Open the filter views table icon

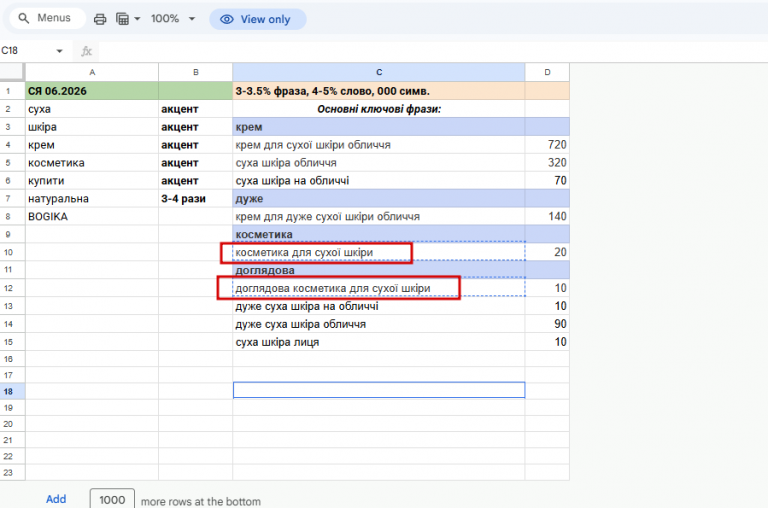coord(122,19)
